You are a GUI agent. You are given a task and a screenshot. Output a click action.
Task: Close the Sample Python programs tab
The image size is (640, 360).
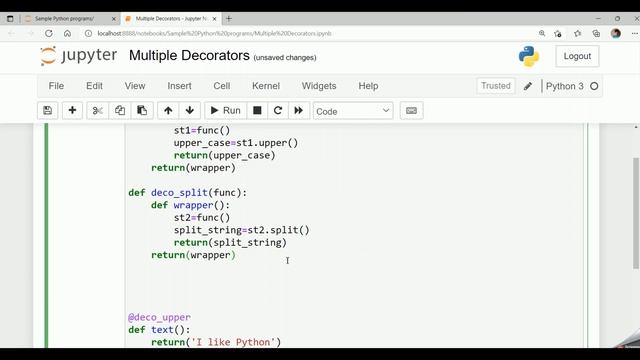tap(114, 19)
